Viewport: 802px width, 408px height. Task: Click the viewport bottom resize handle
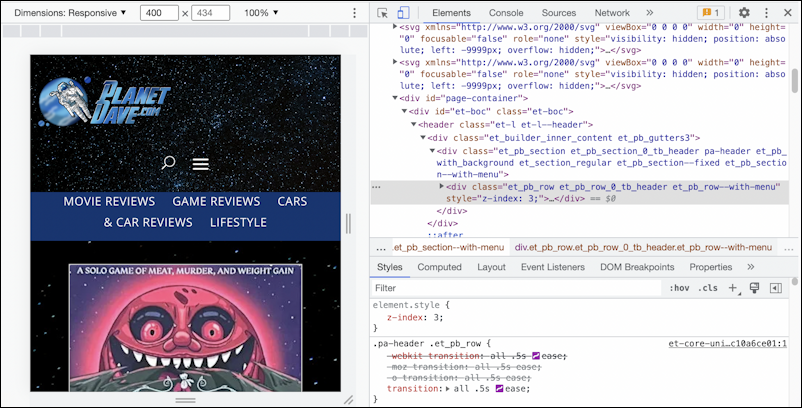pyautogui.click(x=185, y=400)
